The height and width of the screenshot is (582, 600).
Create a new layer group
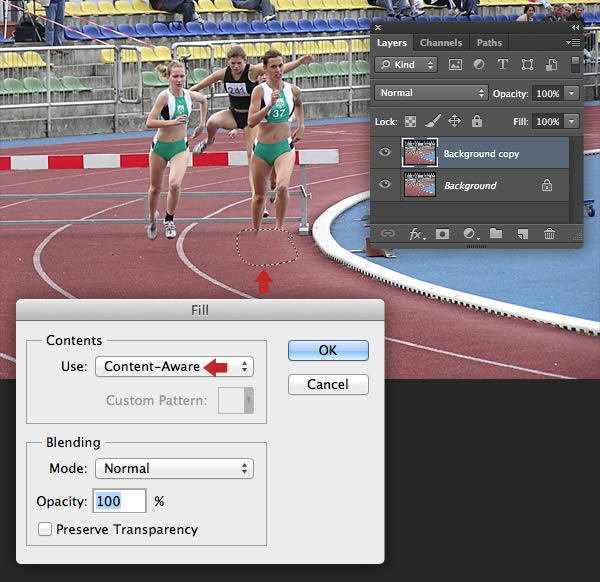tap(496, 233)
